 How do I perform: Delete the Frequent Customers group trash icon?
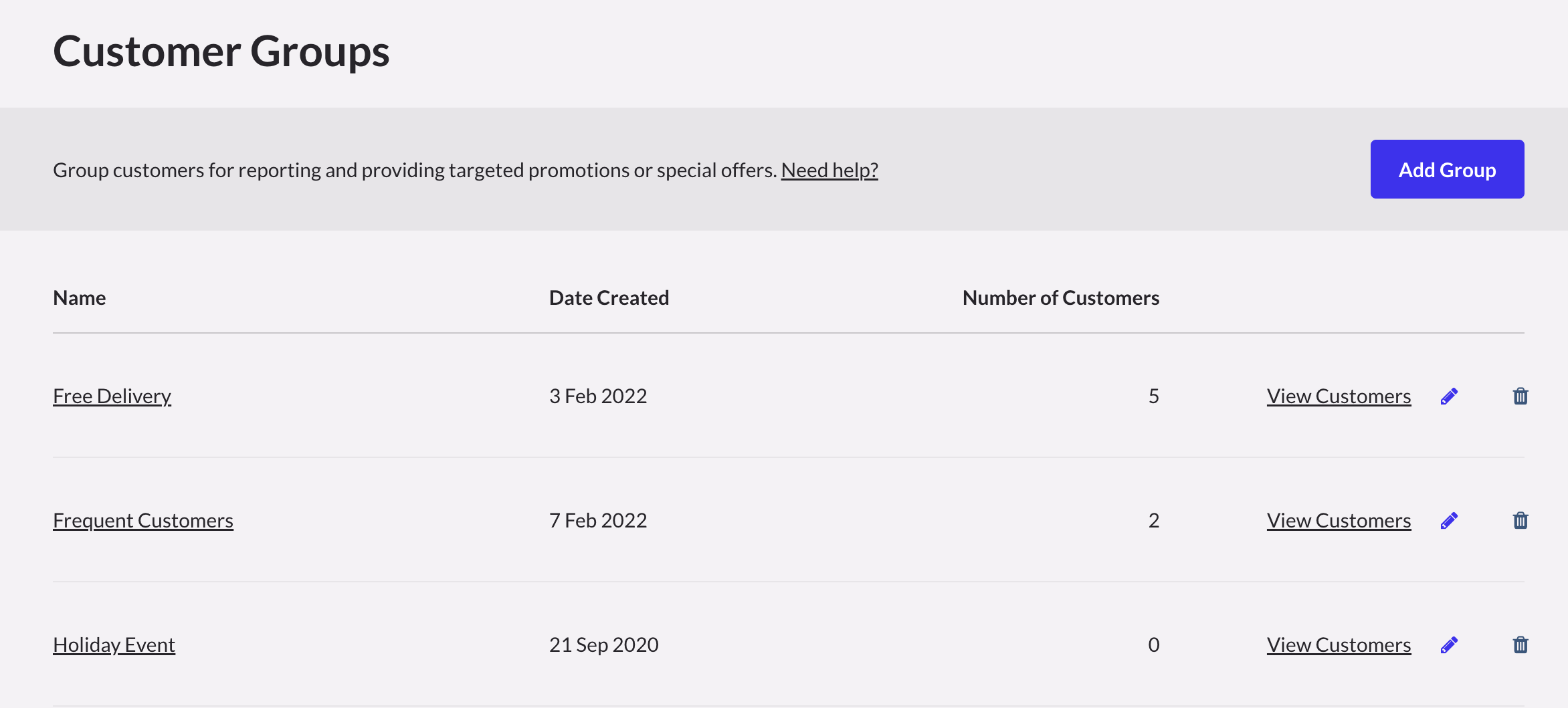[x=1520, y=521]
